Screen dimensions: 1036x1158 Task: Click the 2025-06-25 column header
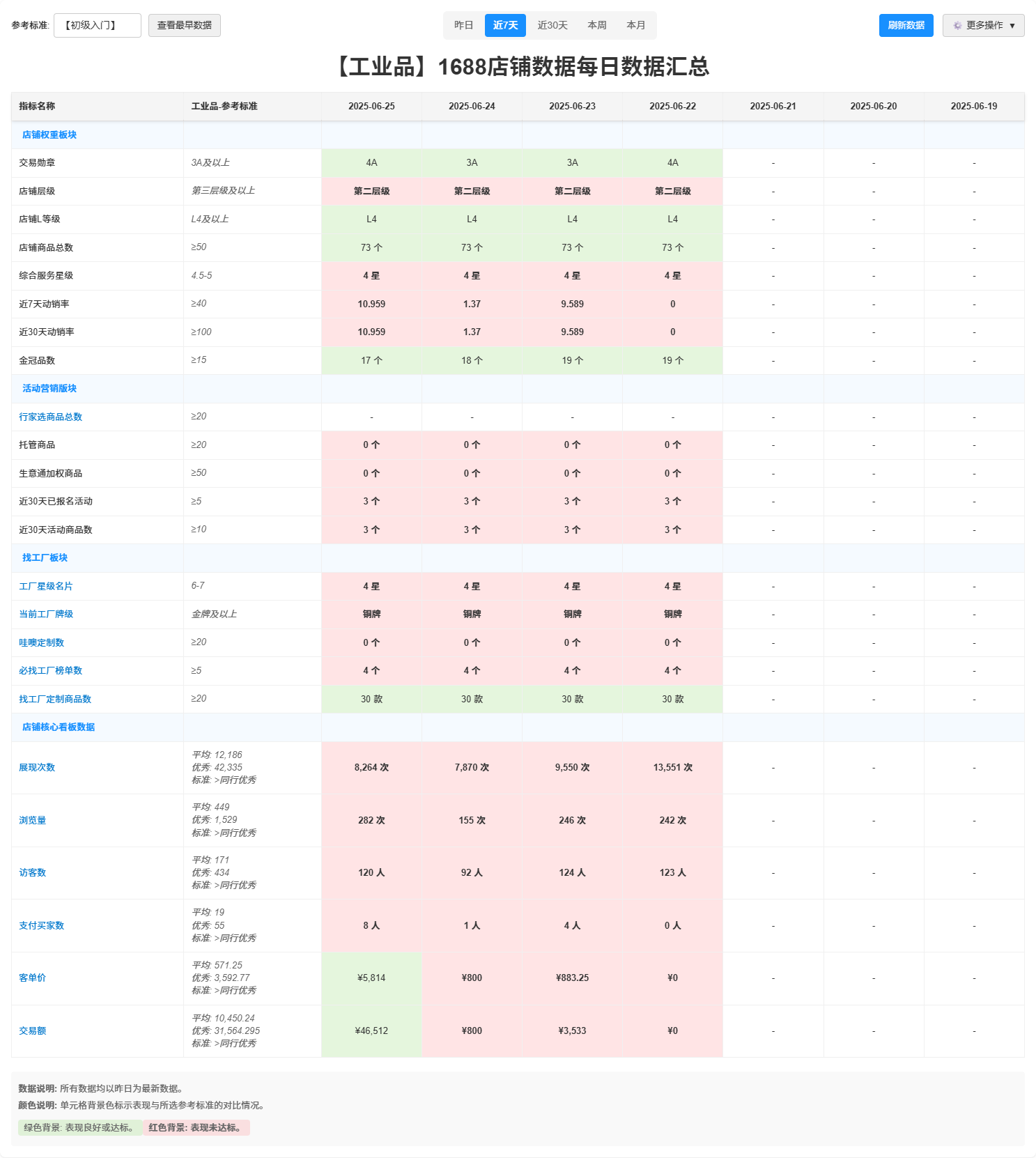(x=371, y=106)
